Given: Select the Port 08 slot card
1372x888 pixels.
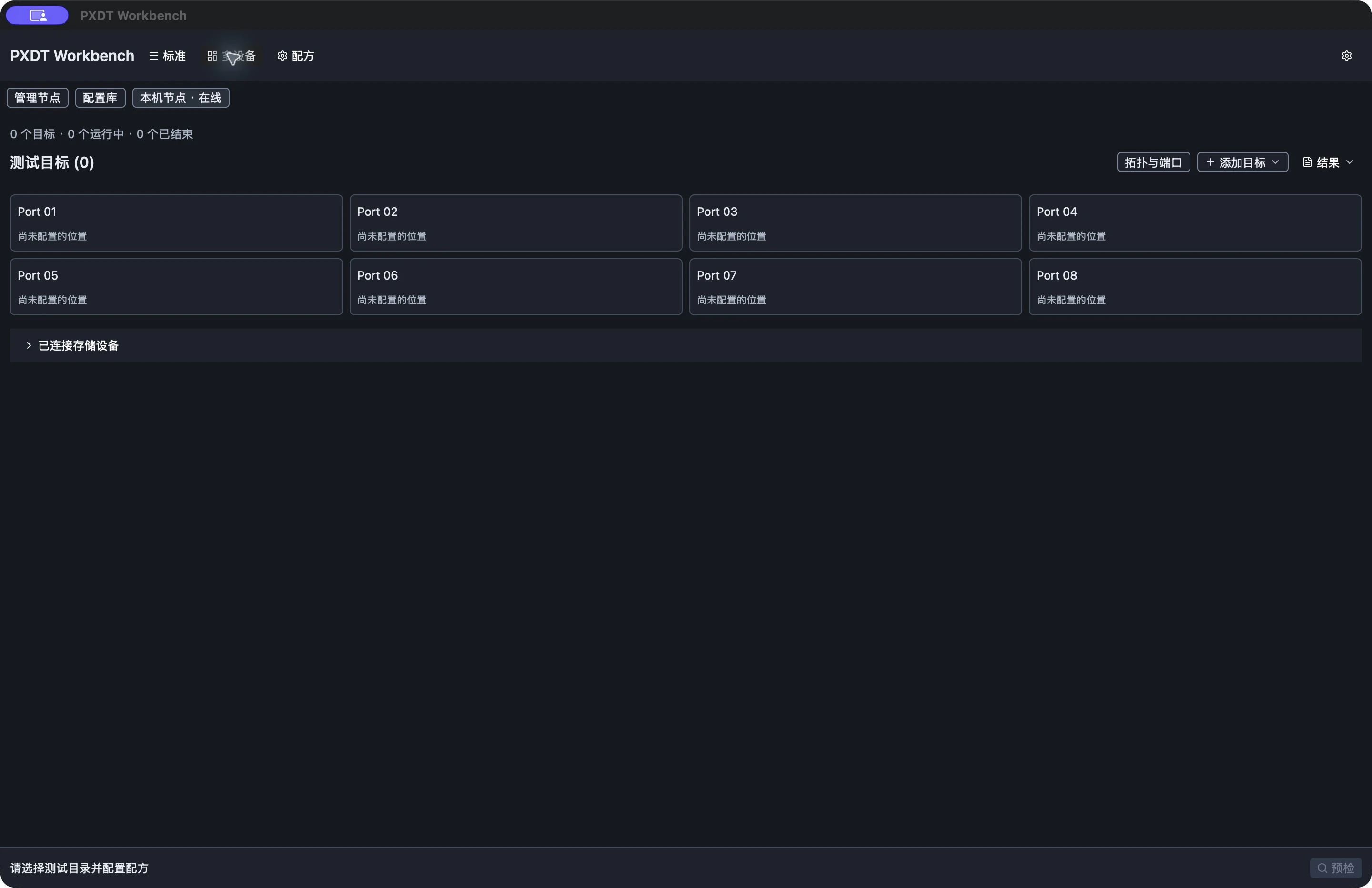Looking at the screenshot, I should [1196, 287].
